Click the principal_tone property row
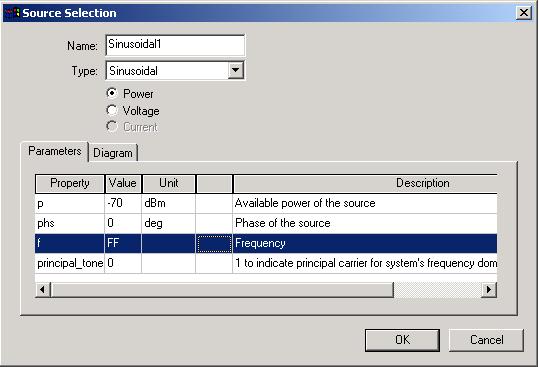 point(266,263)
